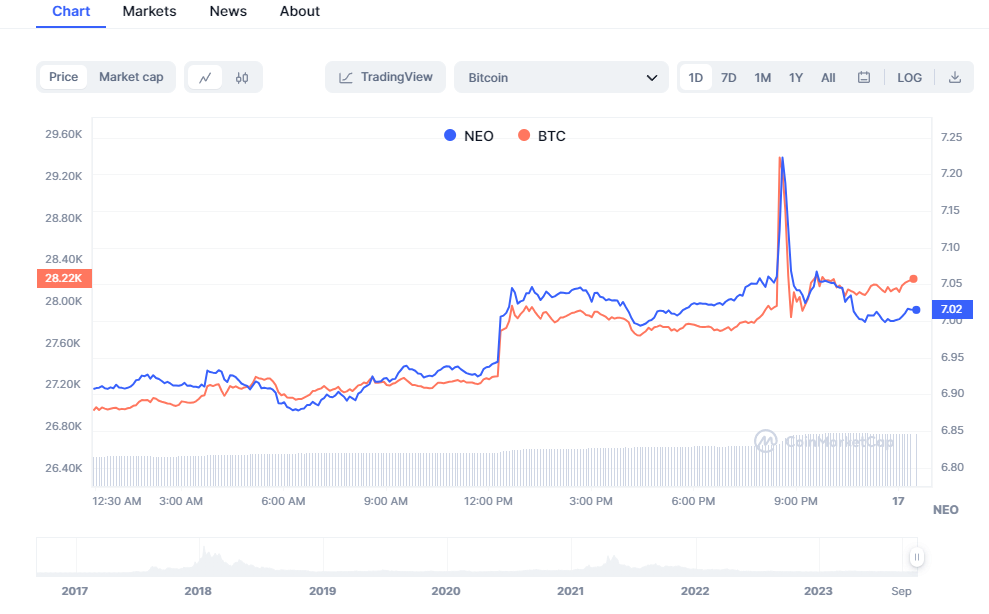
Task: Select the 1Y time range
Action: (796, 78)
